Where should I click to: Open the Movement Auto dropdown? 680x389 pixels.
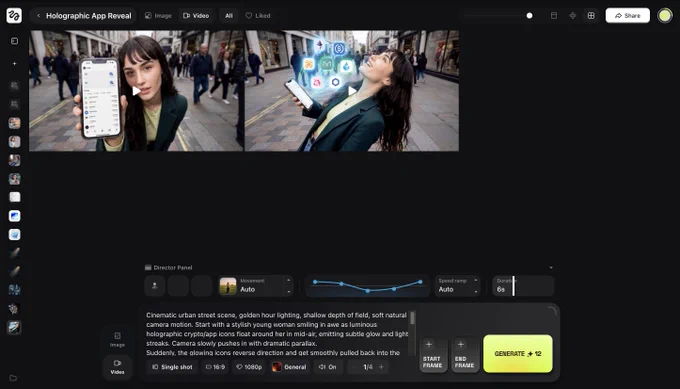point(256,286)
